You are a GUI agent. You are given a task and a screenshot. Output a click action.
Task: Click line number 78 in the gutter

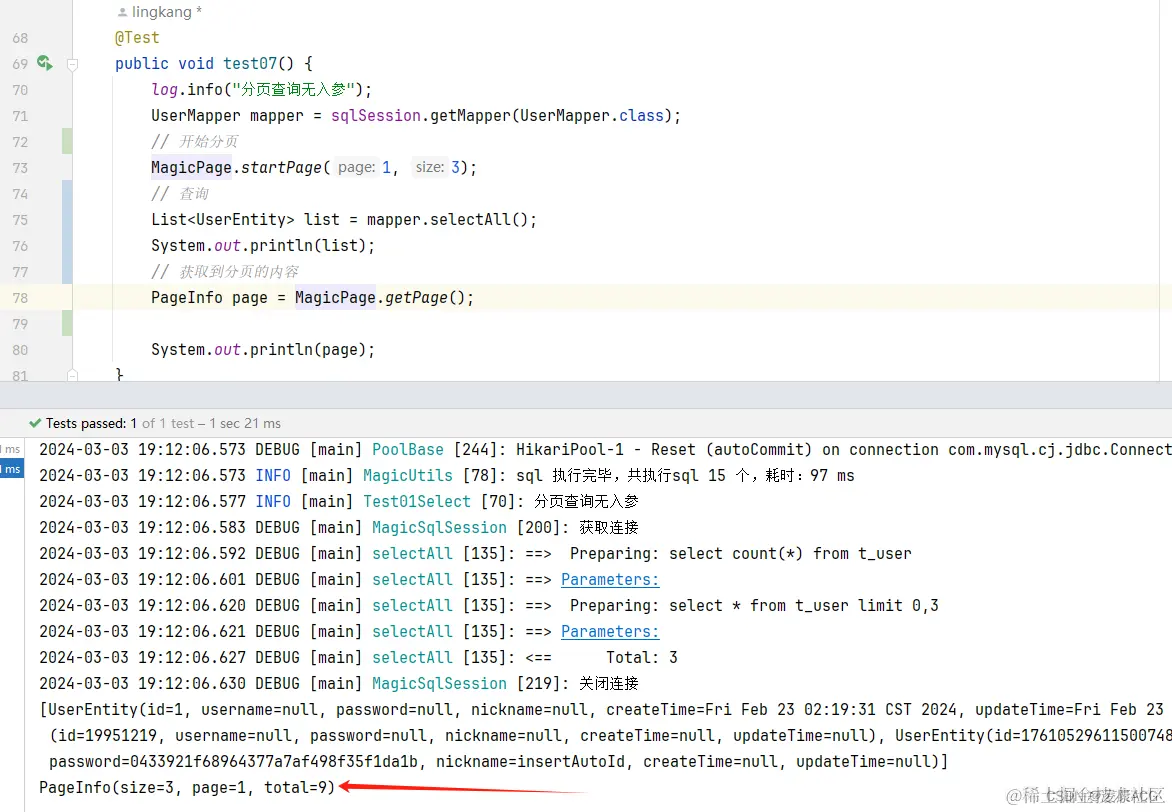click(20, 298)
